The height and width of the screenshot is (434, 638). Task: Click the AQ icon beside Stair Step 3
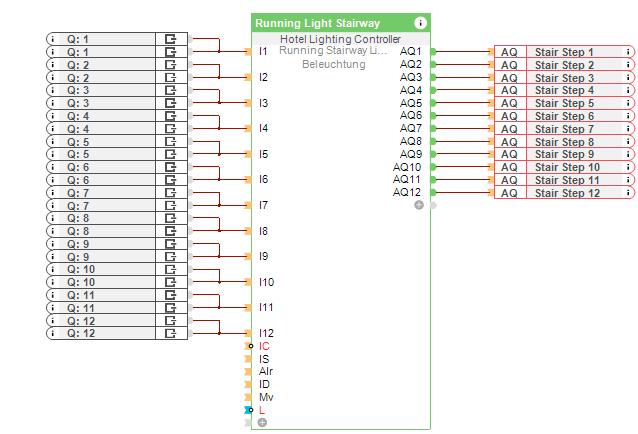coord(509,78)
